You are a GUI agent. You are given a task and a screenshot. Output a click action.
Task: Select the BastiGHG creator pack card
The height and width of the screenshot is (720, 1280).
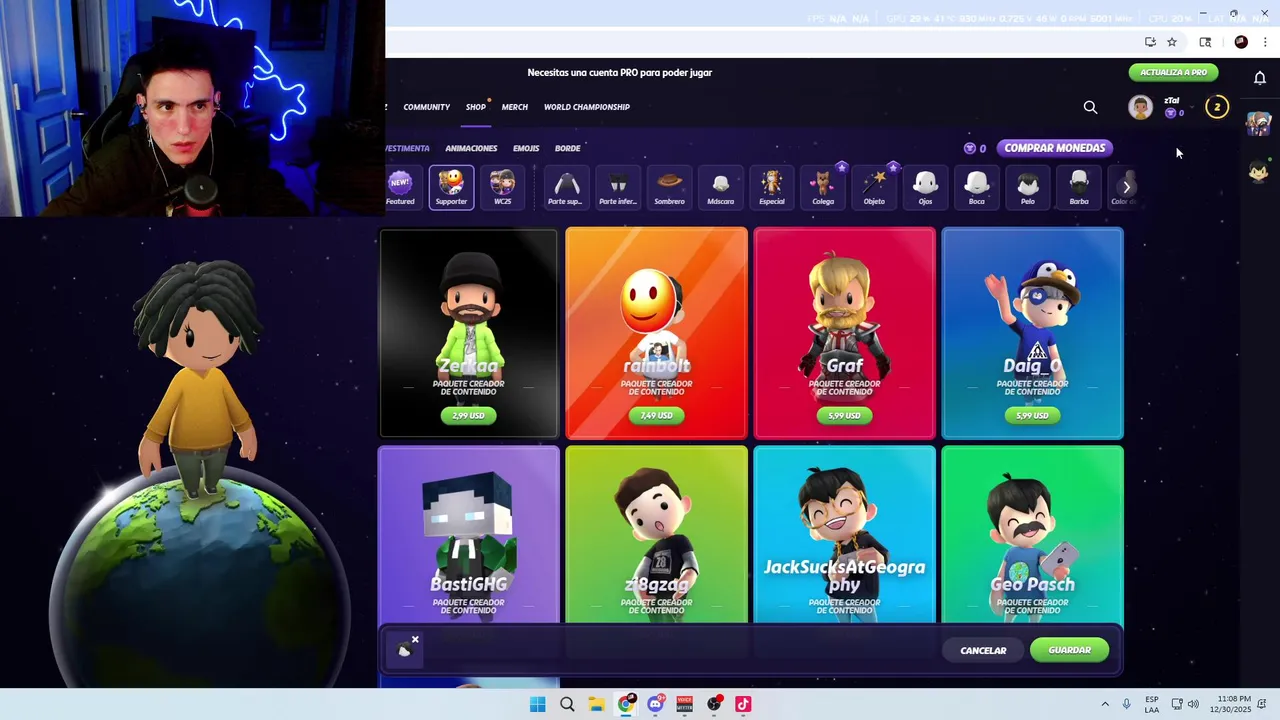click(468, 535)
